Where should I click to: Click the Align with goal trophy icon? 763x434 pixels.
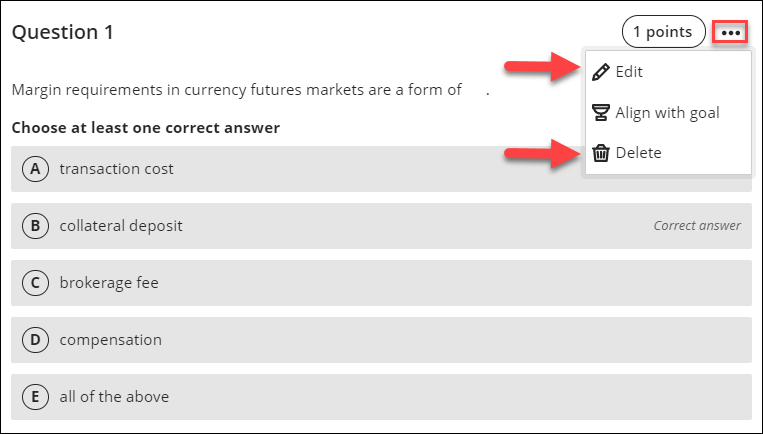pyautogui.click(x=601, y=112)
